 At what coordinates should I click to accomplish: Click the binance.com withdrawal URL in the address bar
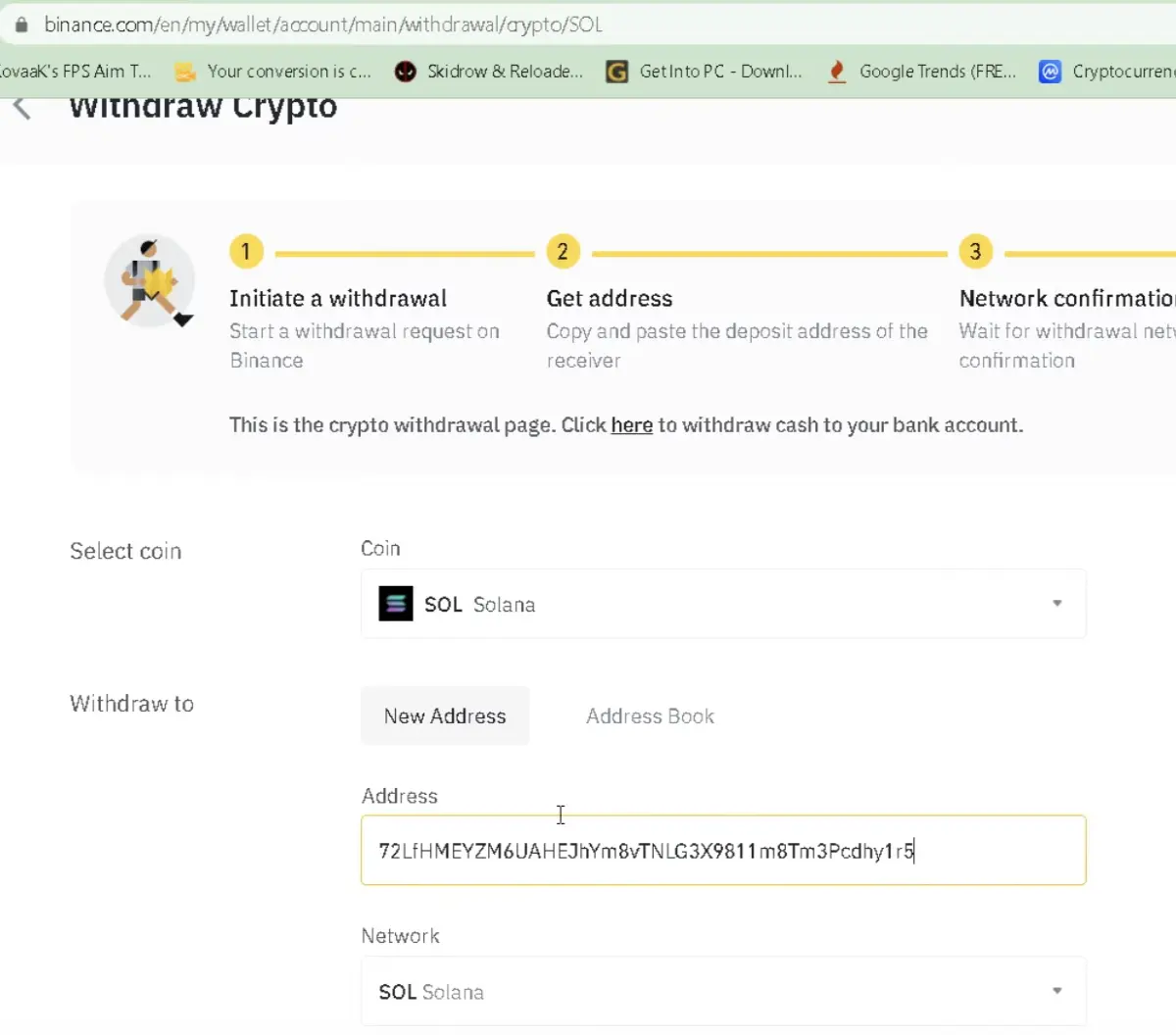point(323,25)
